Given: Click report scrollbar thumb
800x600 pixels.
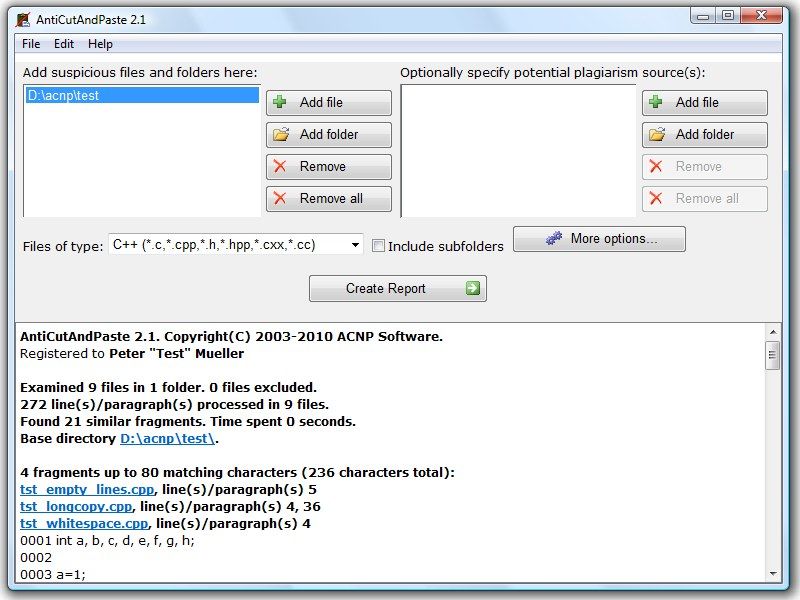Looking at the screenshot, I should click(772, 355).
